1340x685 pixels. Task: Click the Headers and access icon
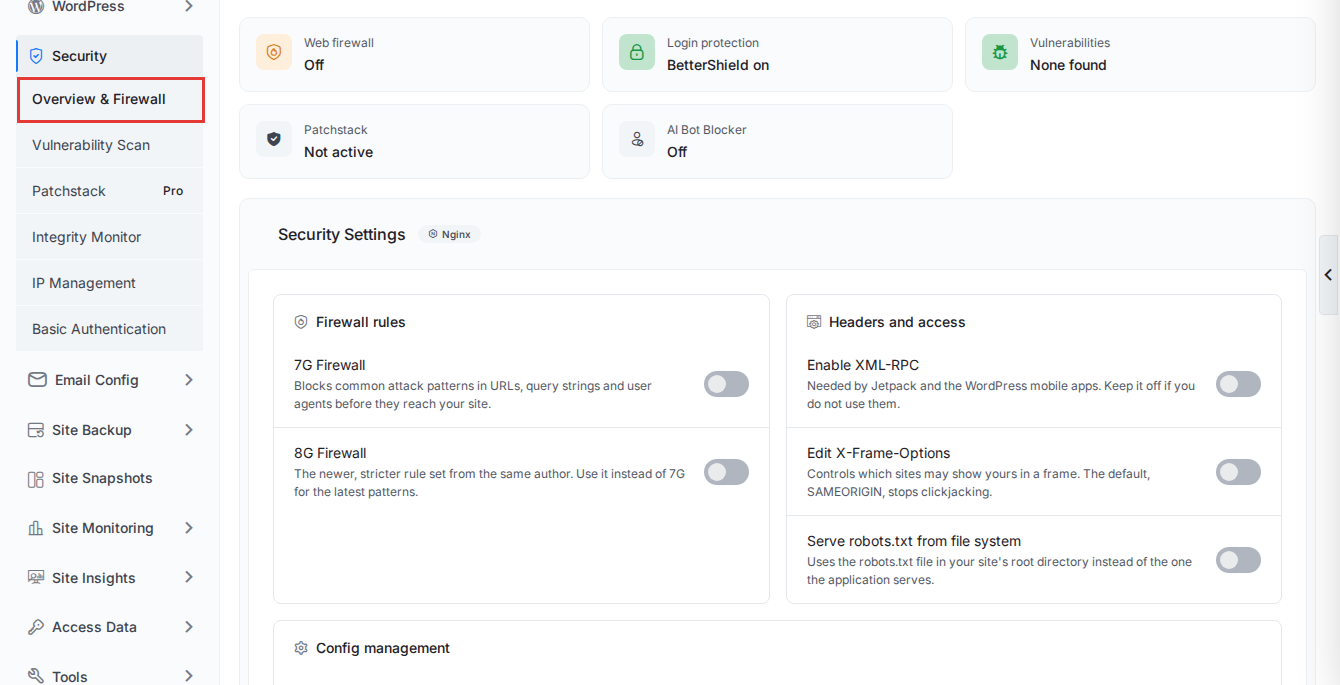click(814, 322)
